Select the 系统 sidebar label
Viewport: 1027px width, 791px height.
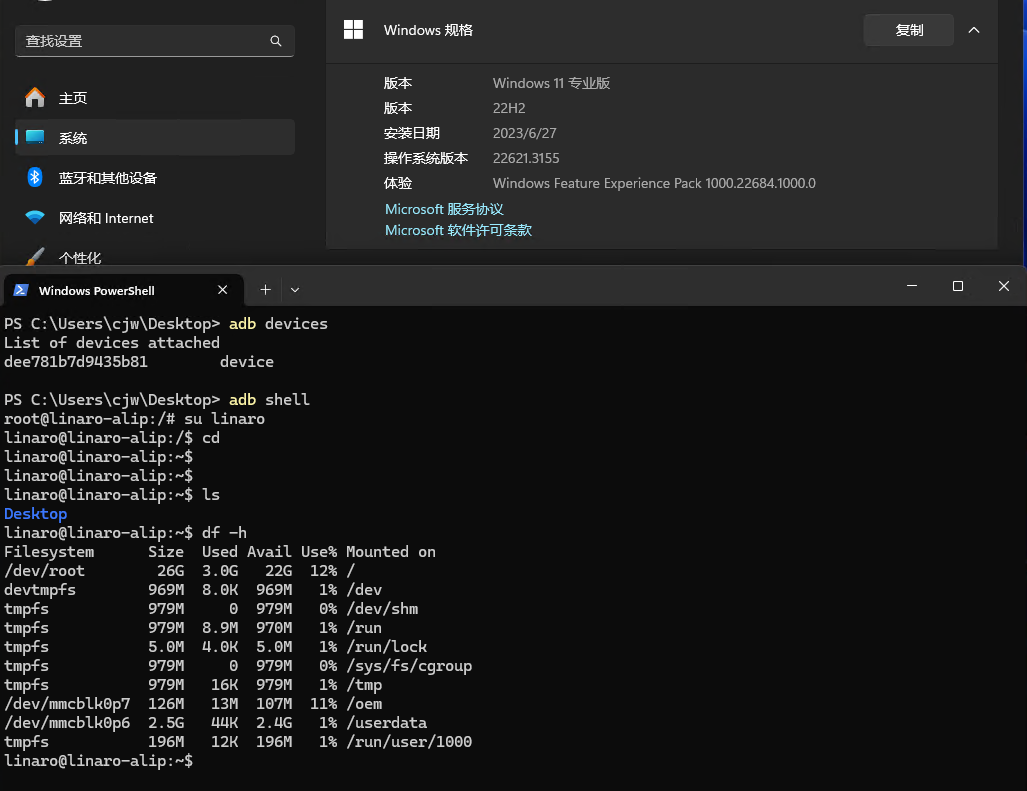[73, 138]
